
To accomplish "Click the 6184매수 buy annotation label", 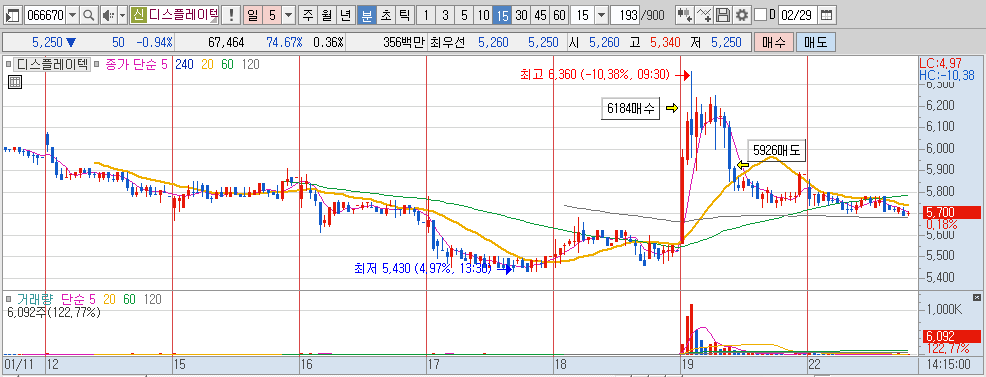I will click(631, 109).
